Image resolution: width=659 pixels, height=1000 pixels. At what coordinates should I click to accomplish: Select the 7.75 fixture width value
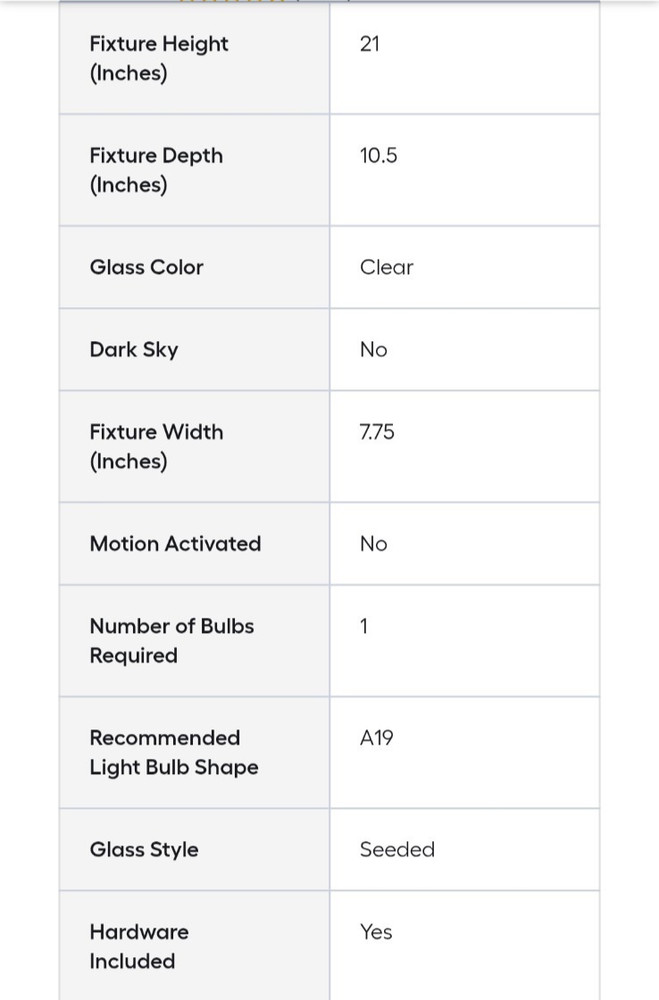[x=377, y=432]
